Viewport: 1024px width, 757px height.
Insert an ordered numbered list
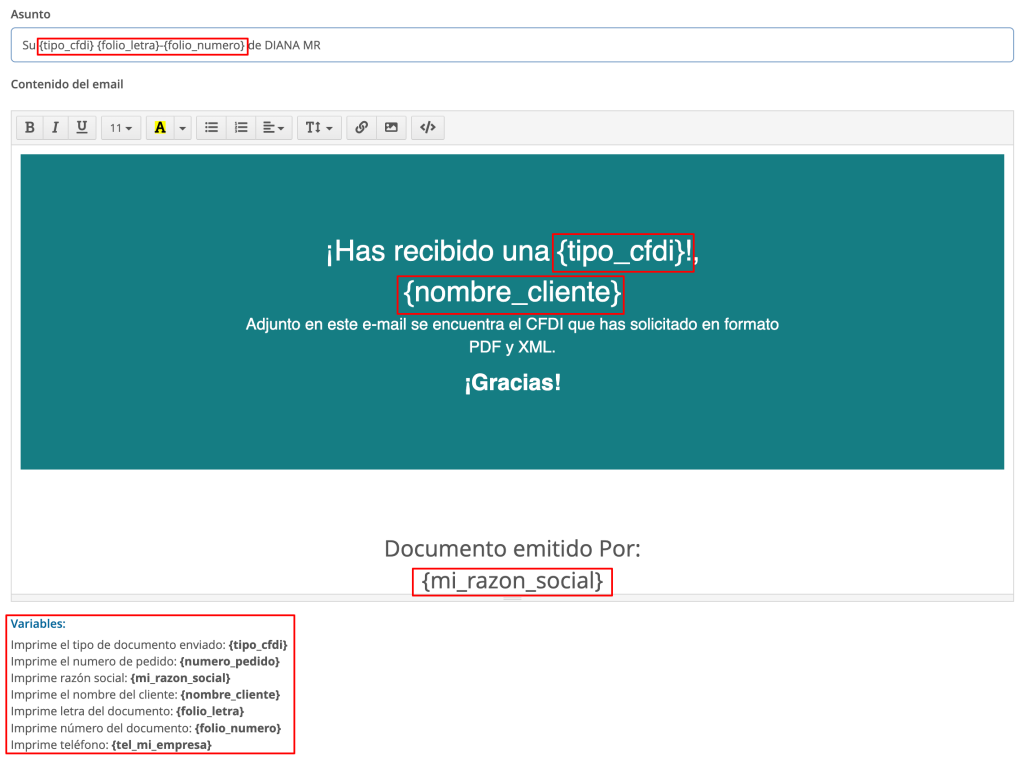pos(240,128)
